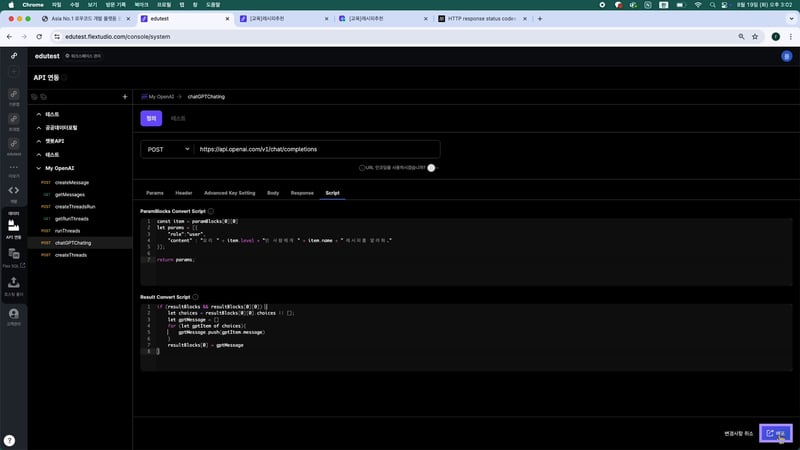Toggle the URL encoding switch
Viewport: 800px width, 450px height.
[x=432, y=168]
